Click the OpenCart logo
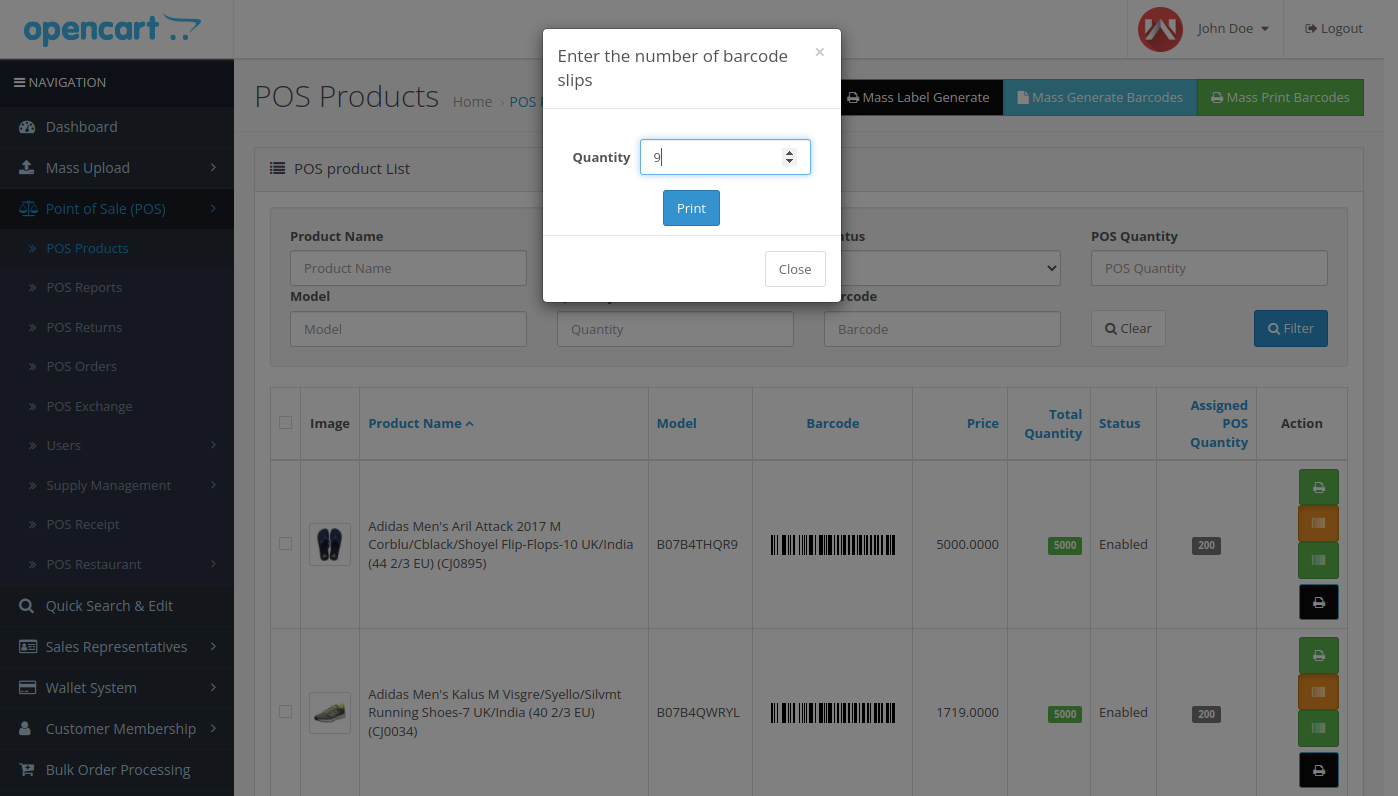1398x796 pixels. pyautogui.click(x=112, y=29)
